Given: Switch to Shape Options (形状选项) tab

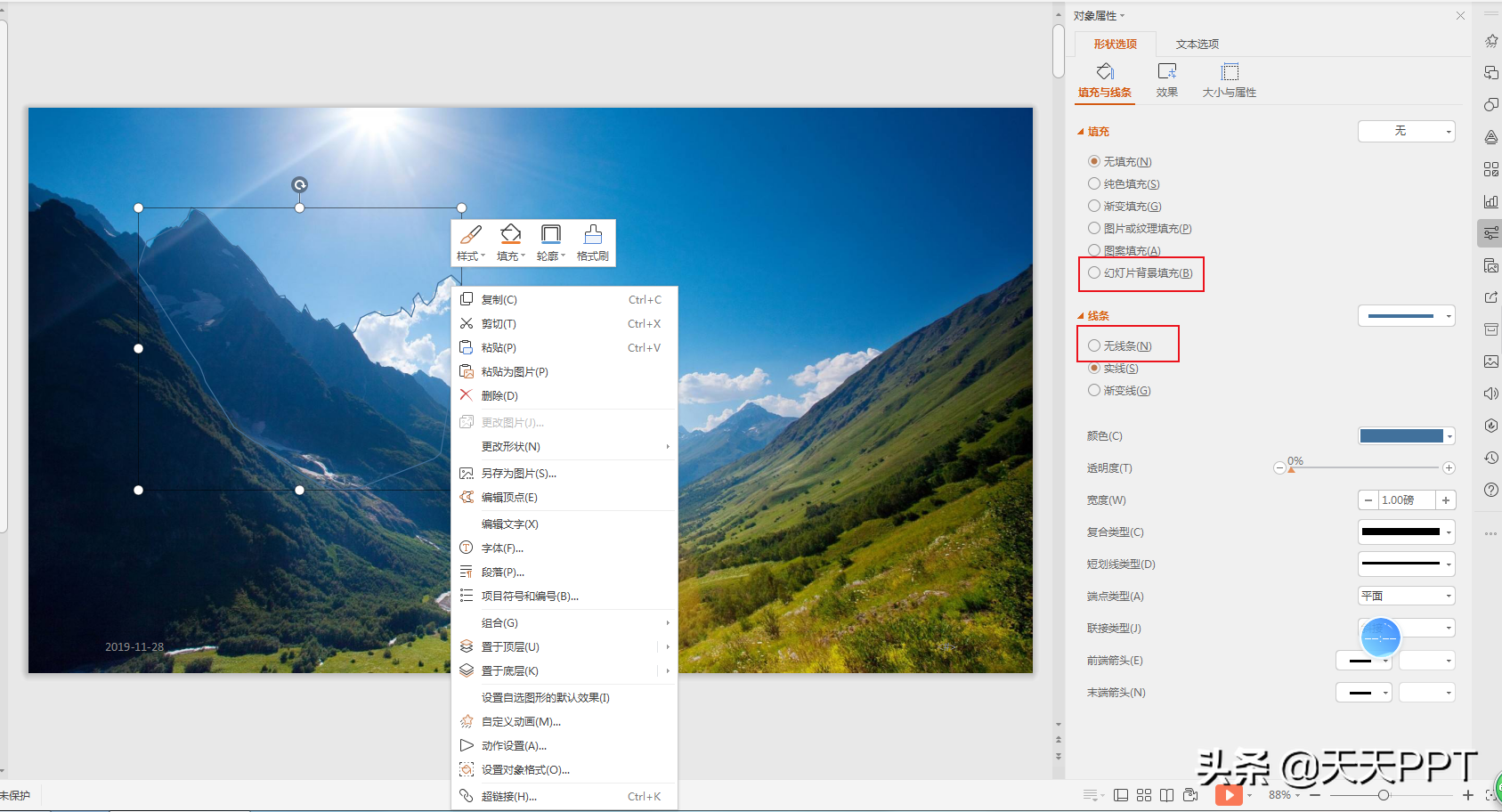Looking at the screenshot, I should 1115,44.
